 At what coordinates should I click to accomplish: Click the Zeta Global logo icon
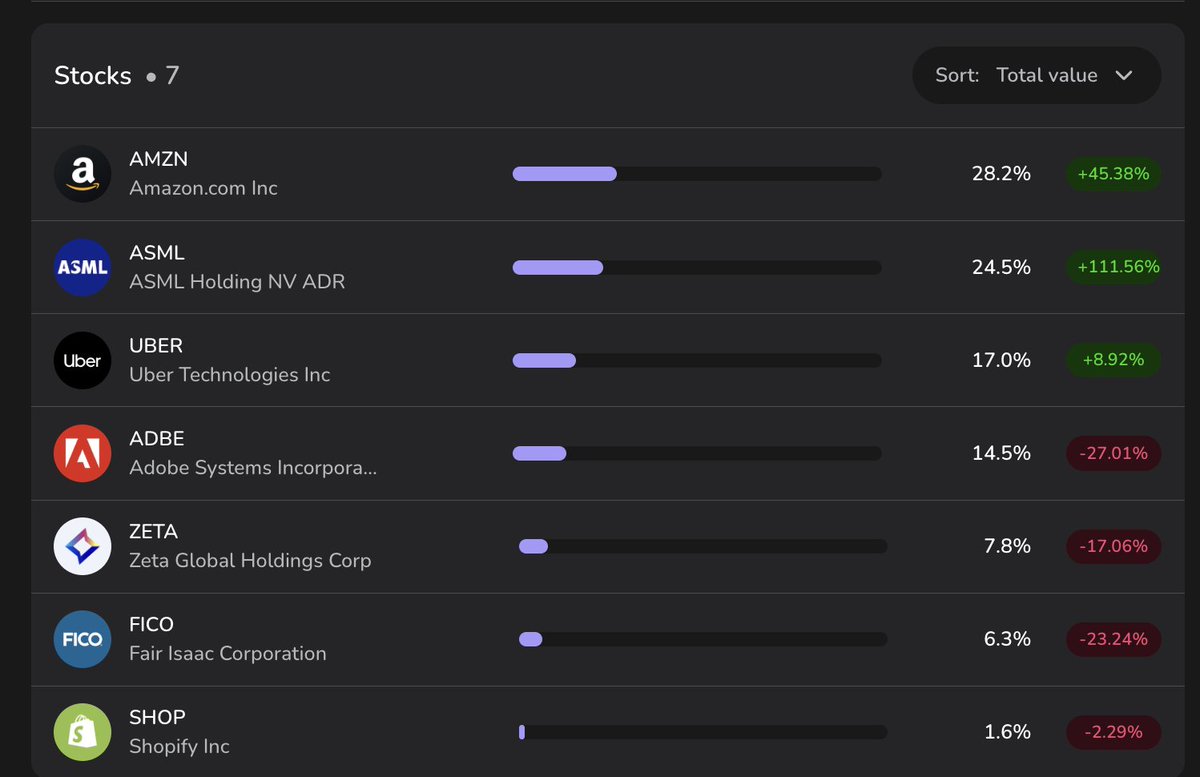click(x=82, y=546)
